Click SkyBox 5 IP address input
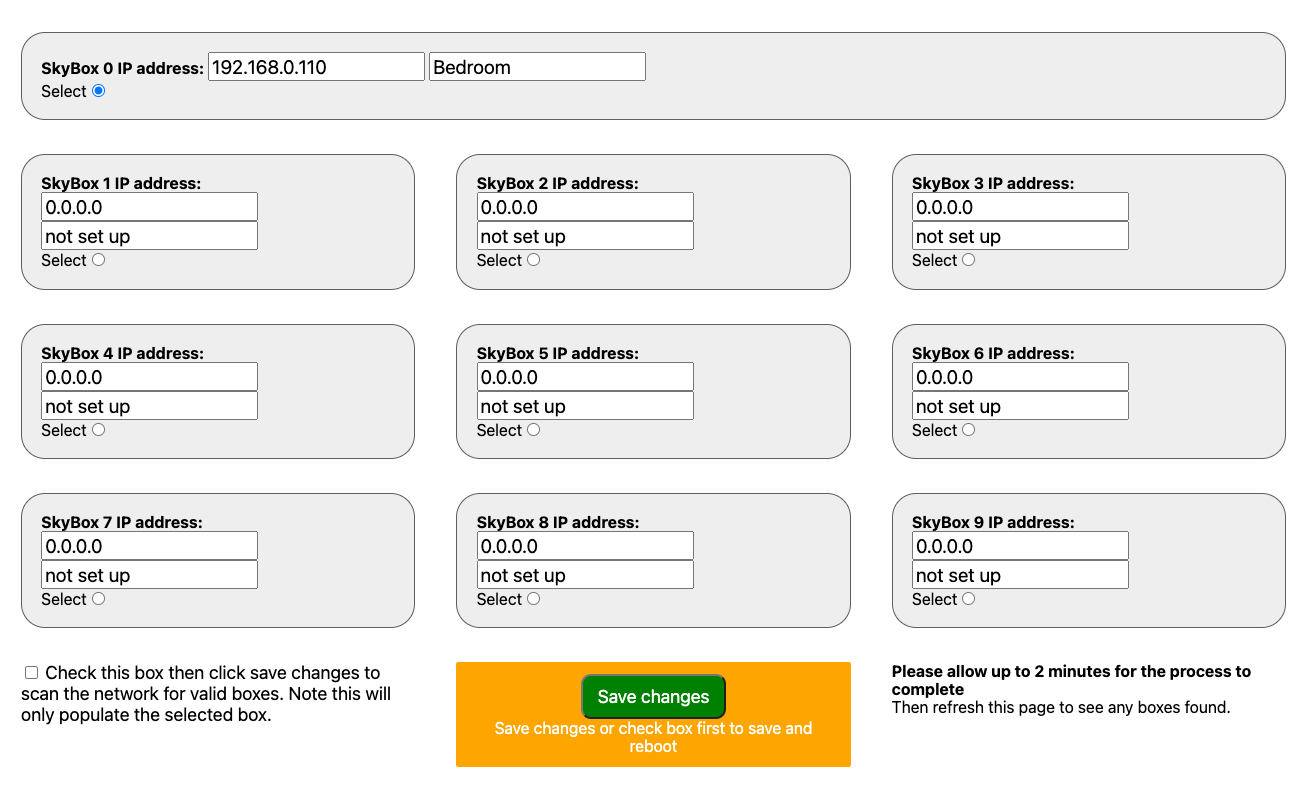Viewport: 1305px width, 787px height. coord(585,377)
